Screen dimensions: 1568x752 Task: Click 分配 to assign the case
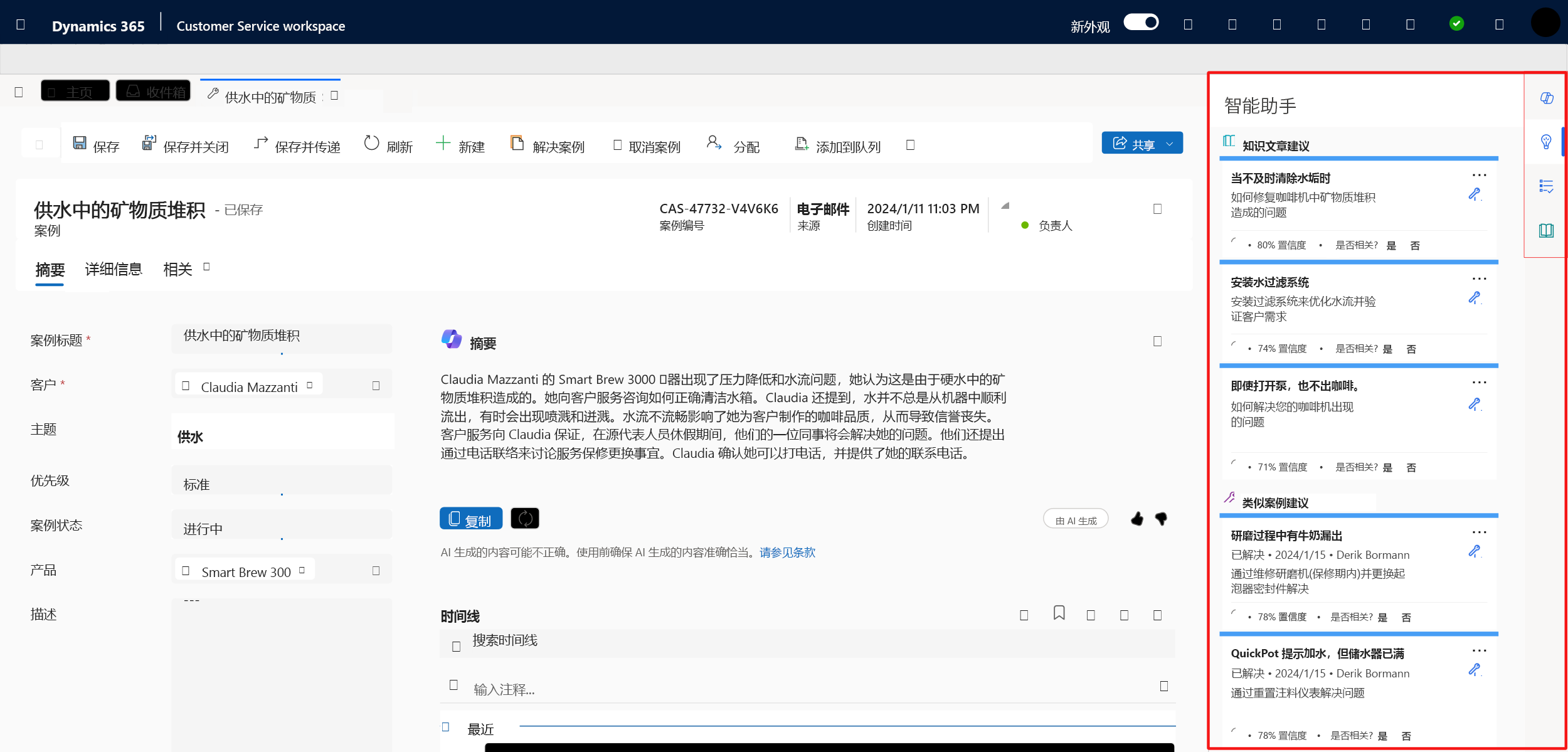click(733, 146)
